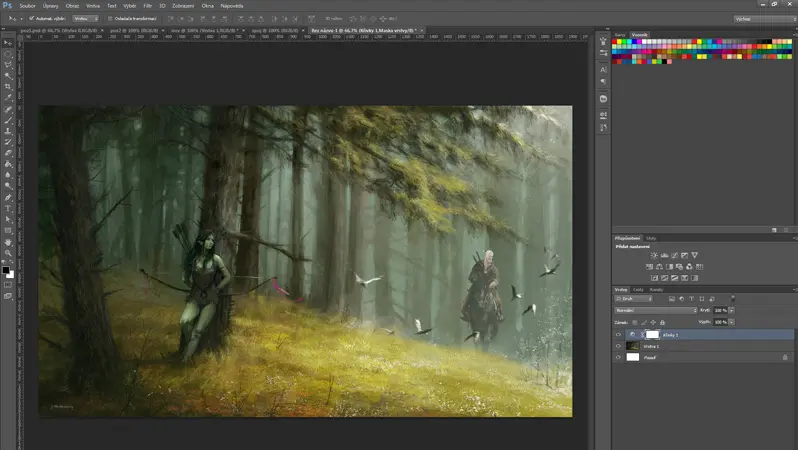The image size is (798, 450).
Task: Select the Blur tool
Action: (8, 175)
